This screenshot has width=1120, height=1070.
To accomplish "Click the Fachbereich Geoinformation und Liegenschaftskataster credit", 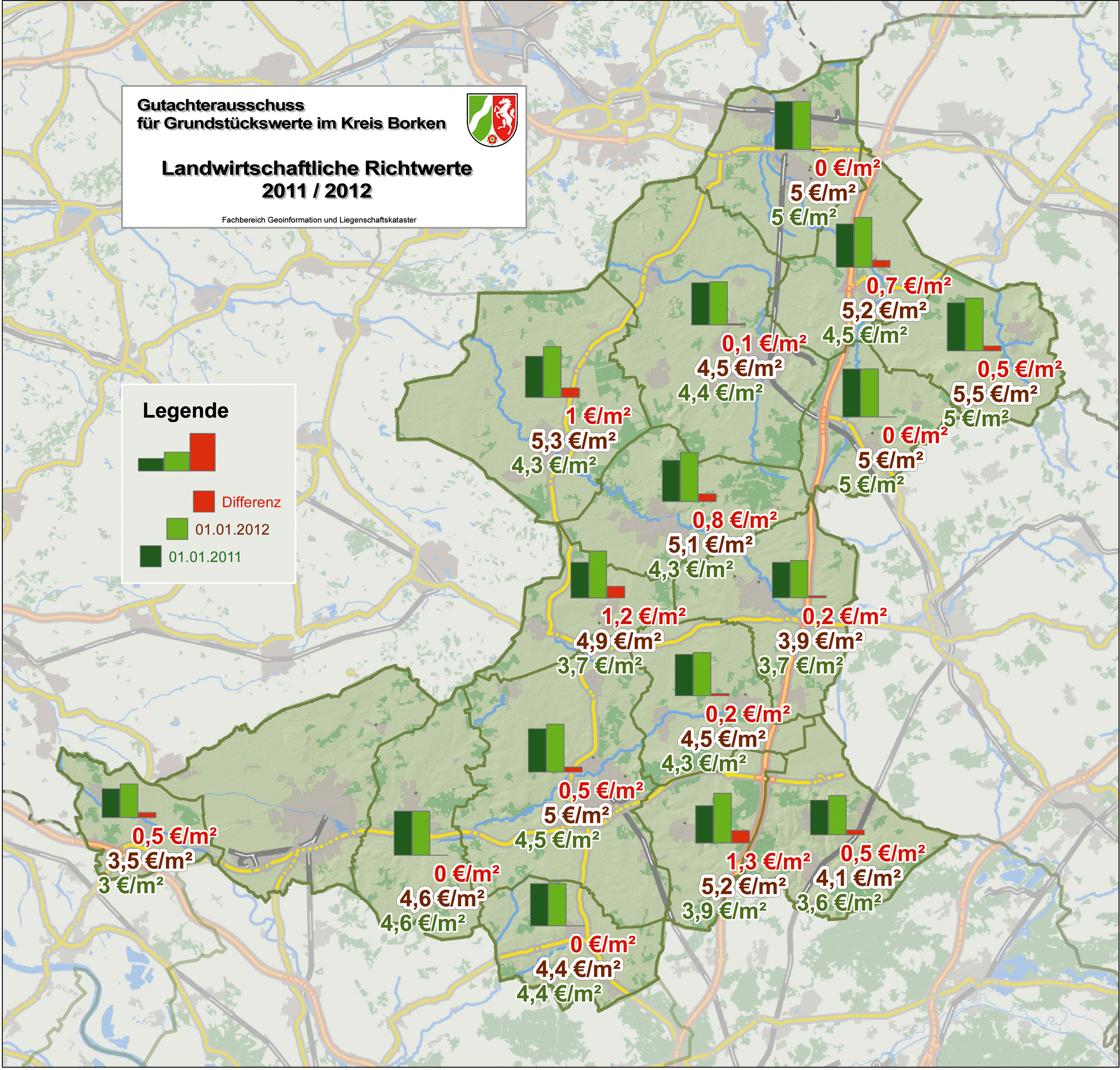I will [319, 220].
